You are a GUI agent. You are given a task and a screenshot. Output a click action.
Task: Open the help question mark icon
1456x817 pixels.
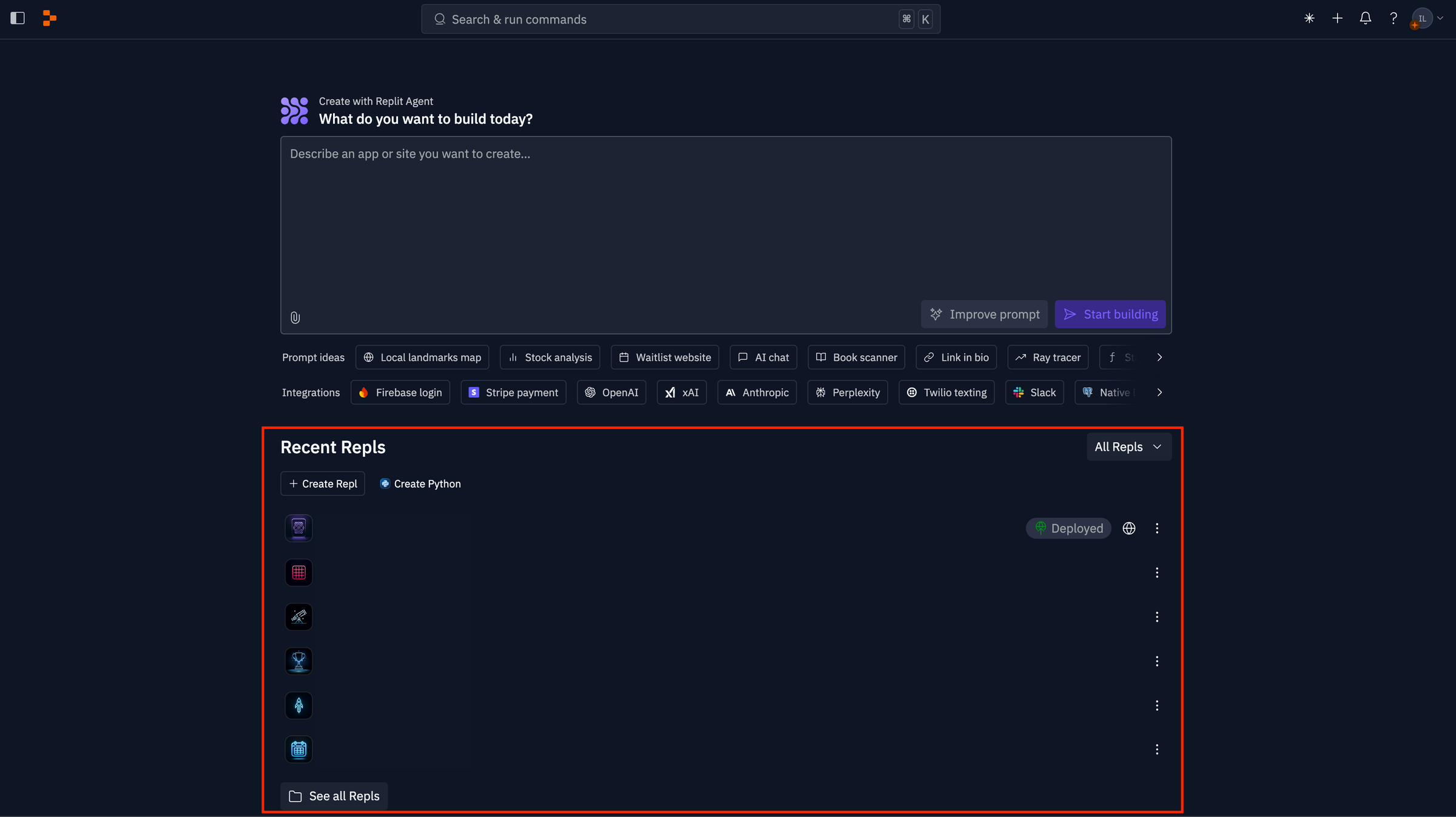point(1394,18)
